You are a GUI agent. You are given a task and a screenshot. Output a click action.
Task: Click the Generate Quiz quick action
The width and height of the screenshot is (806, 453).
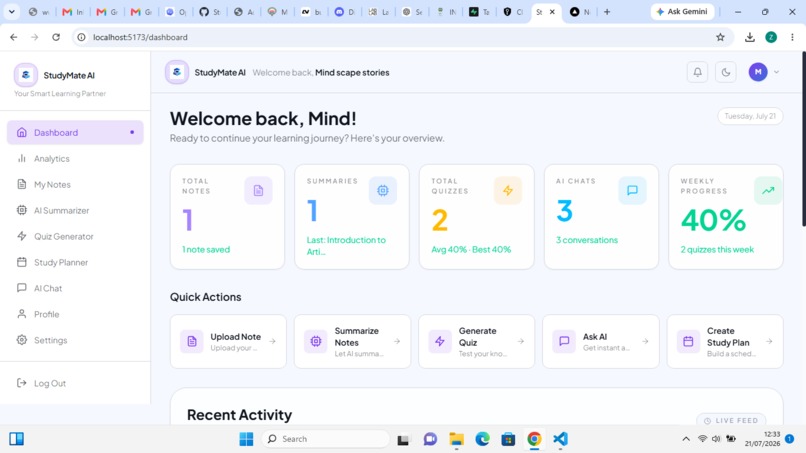click(x=477, y=341)
